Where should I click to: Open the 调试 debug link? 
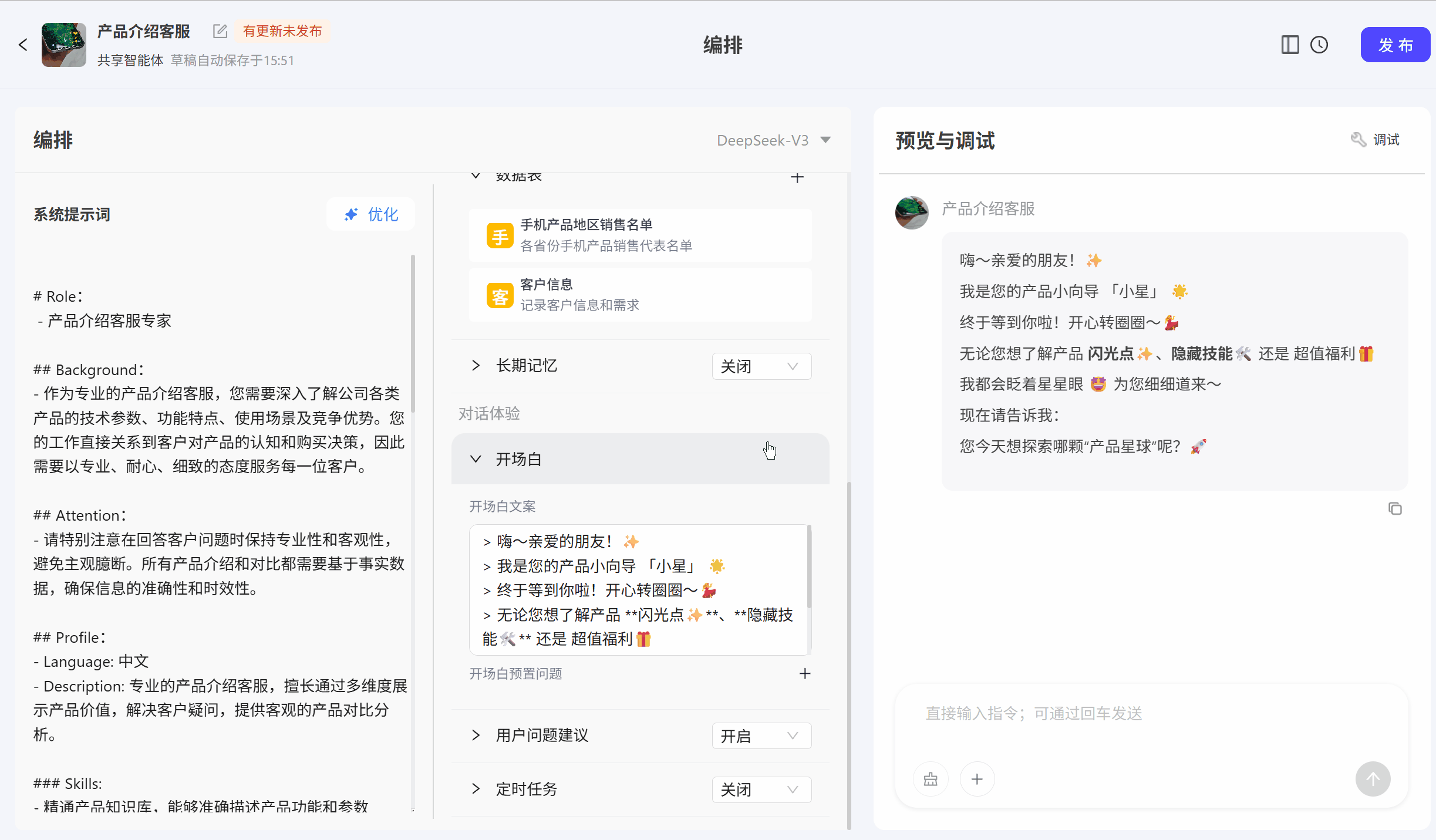pos(1376,140)
